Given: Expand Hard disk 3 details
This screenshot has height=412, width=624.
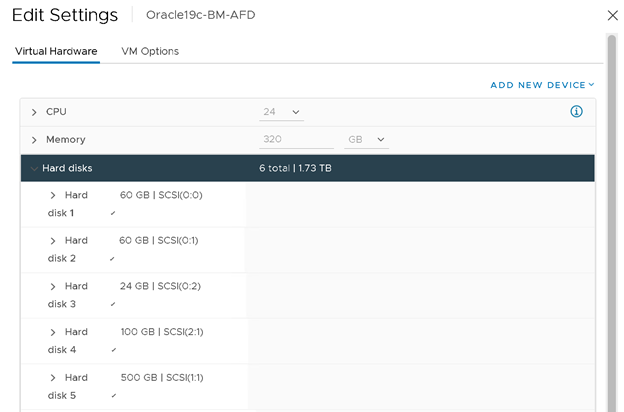Looking at the screenshot, I should tap(53, 286).
